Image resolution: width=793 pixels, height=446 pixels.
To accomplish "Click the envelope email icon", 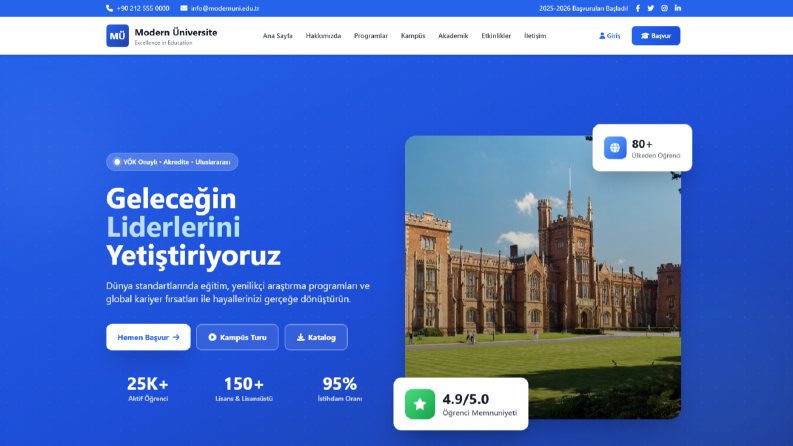I will tap(184, 8).
